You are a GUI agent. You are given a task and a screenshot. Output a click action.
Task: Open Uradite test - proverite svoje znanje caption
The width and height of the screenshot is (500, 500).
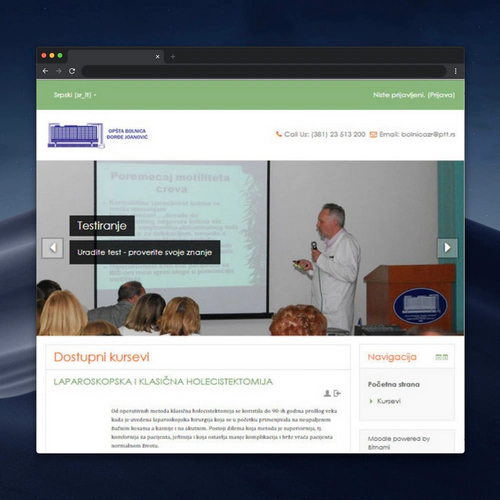point(145,252)
